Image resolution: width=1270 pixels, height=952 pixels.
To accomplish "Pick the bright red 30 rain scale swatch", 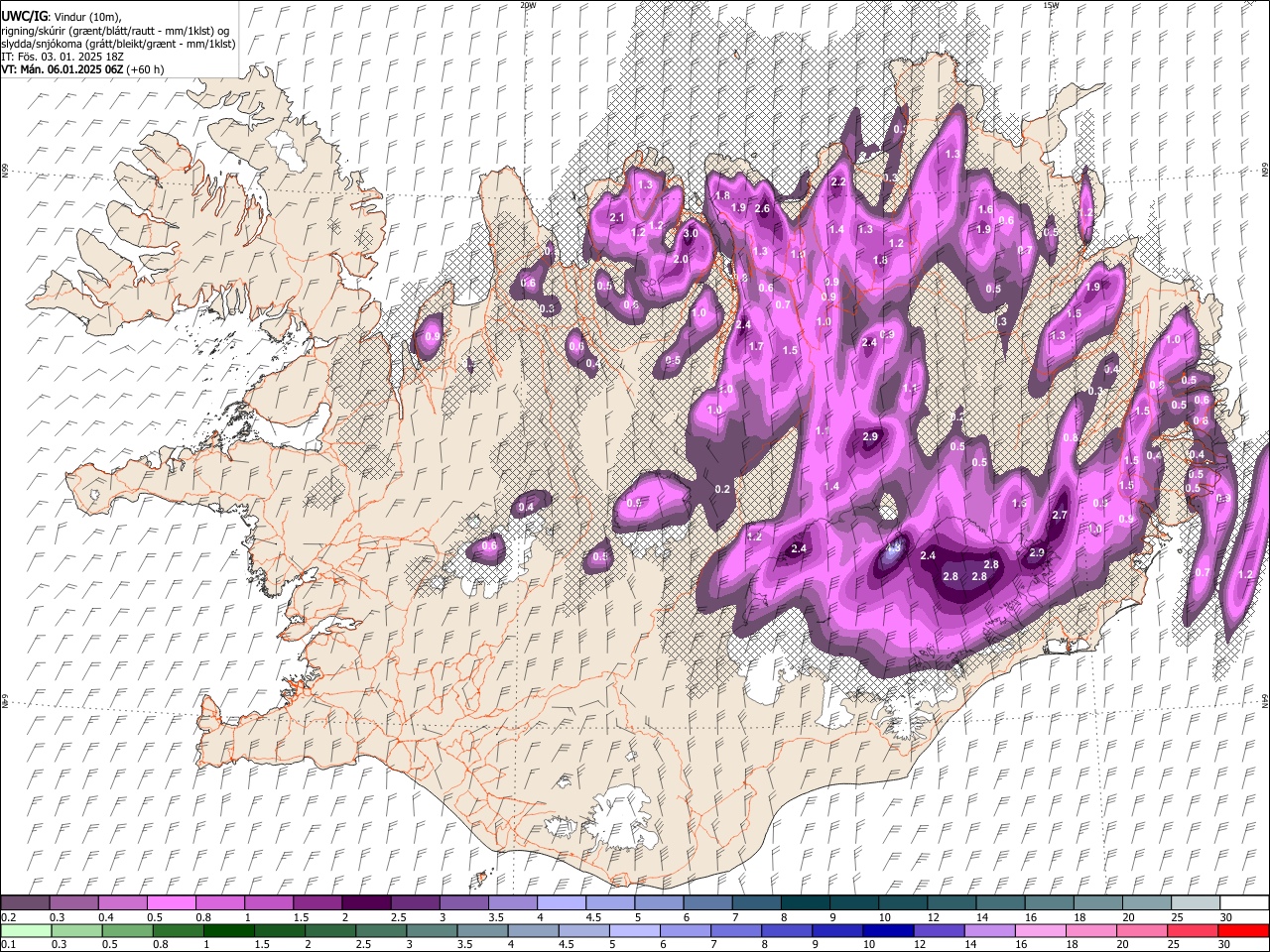I will point(1243,930).
